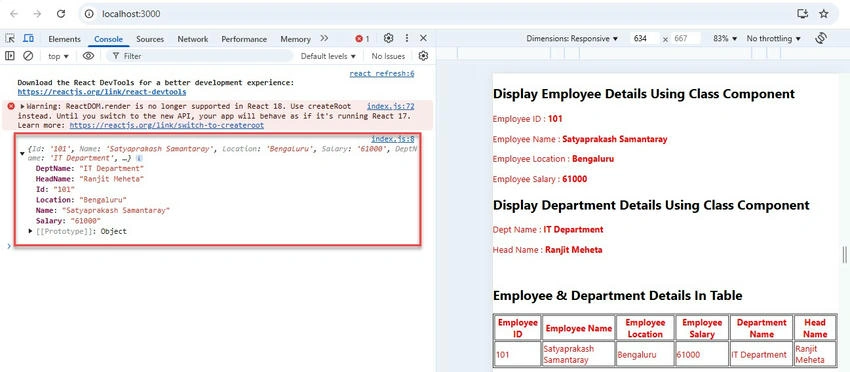This screenshot has width=850, height=372.
Task: Open the react refresh:6 source link
Action: [382, 74]
